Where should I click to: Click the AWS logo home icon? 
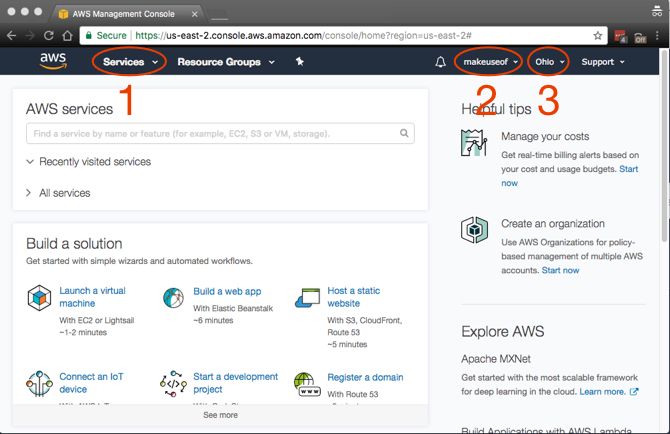[52, 61]
